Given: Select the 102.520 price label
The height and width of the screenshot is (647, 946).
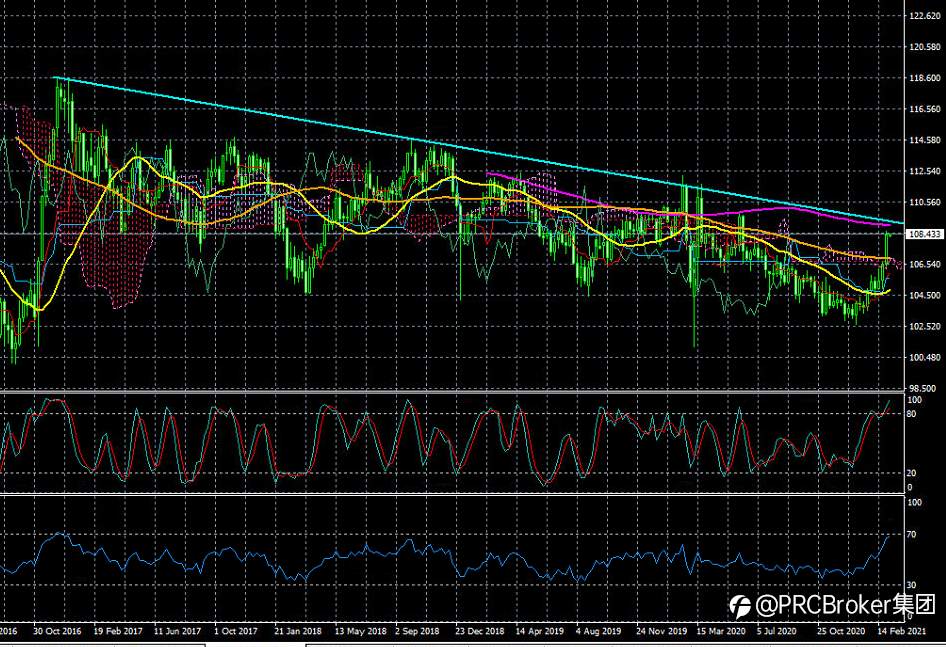Looking at the screenshot, I should click(925, 327).
